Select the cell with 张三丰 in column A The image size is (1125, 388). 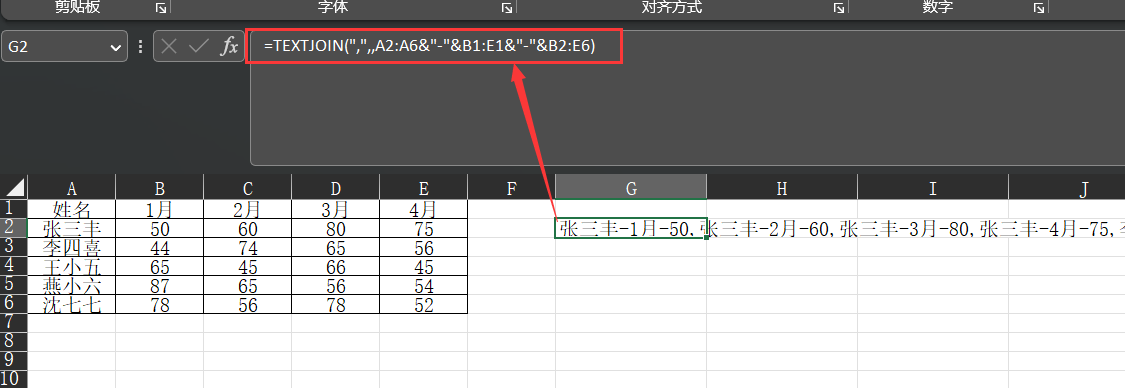tap(72, 228)
